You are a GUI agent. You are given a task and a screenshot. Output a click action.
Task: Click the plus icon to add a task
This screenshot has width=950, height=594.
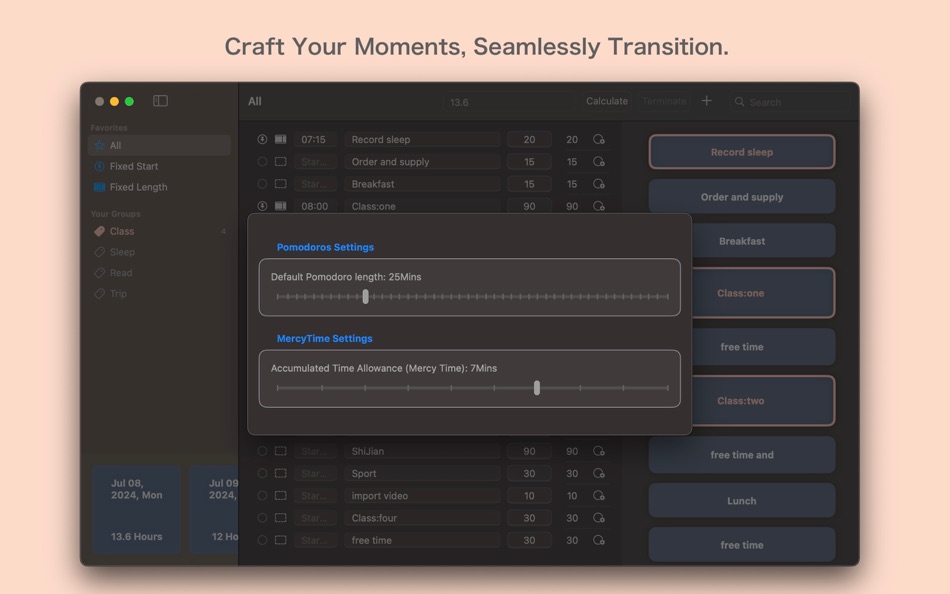(707, 101)
